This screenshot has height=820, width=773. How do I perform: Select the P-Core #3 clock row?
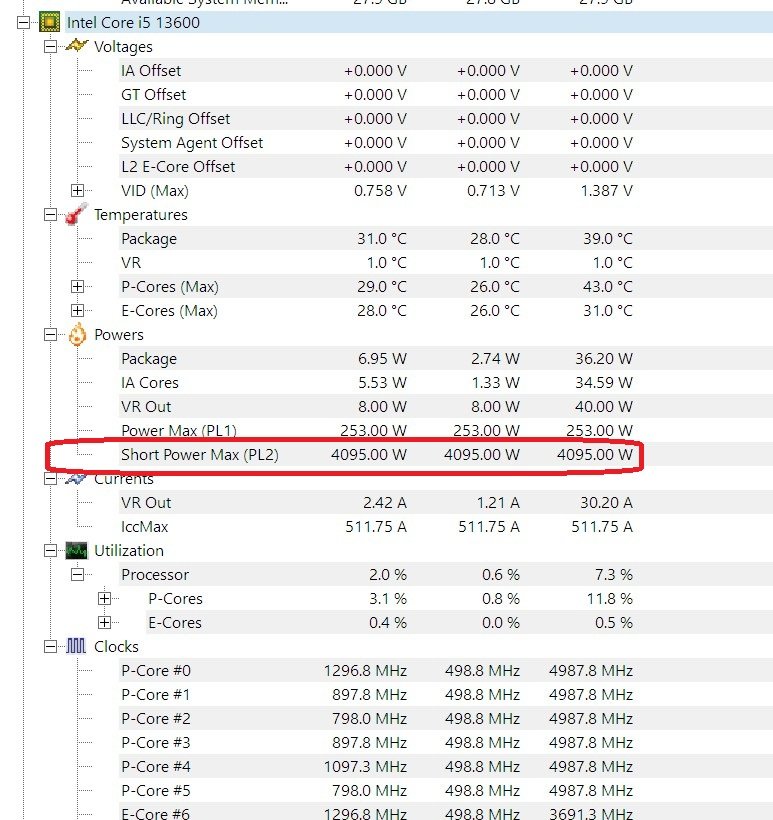click(x=446, y=743)
